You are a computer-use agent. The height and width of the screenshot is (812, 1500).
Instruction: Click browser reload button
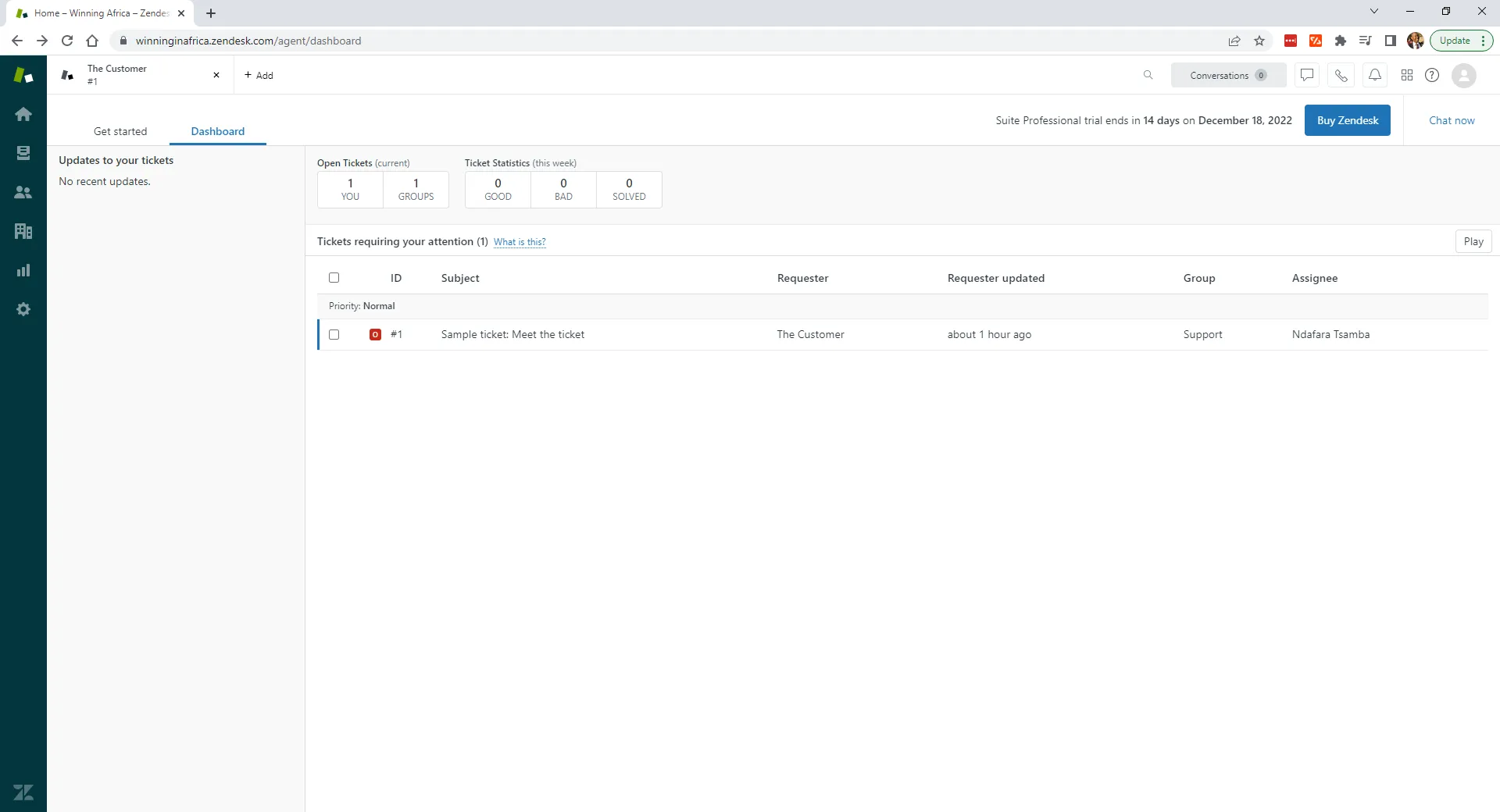(67, 41)
